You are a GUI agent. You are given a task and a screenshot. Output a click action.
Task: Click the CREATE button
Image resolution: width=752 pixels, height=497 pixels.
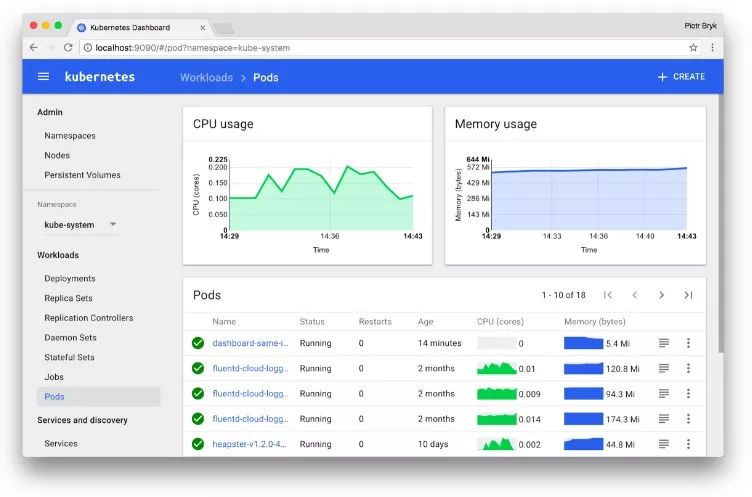click(681, 77)
